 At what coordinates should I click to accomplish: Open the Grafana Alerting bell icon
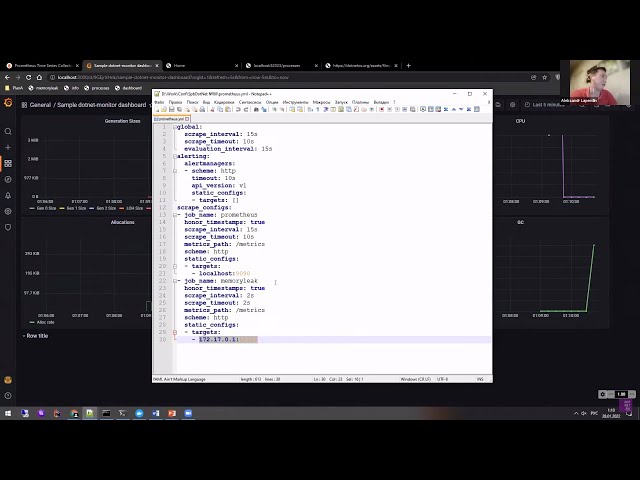(8, 196)
